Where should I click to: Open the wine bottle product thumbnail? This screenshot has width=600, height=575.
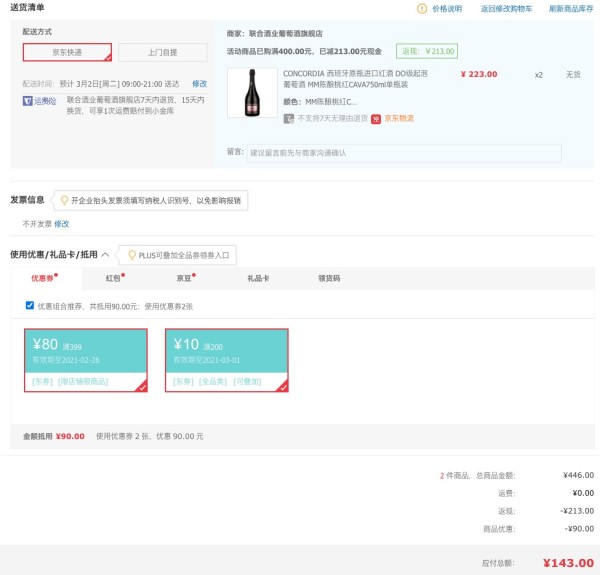pos(252,93)
